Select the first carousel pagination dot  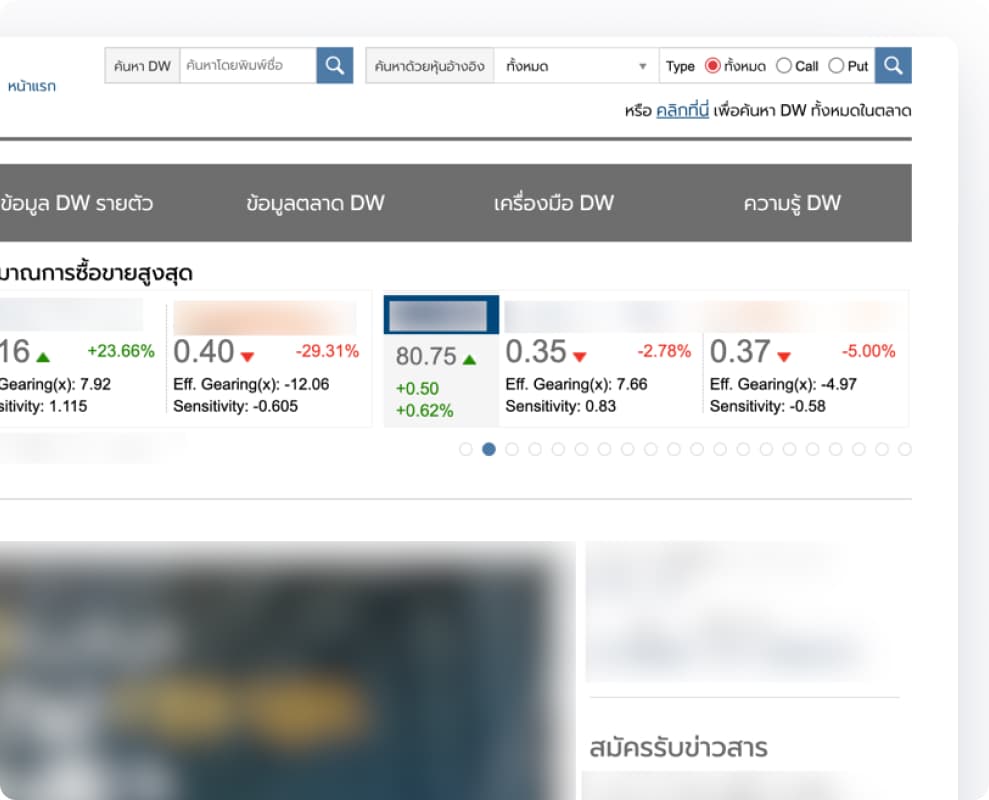[x=465, y=449]
